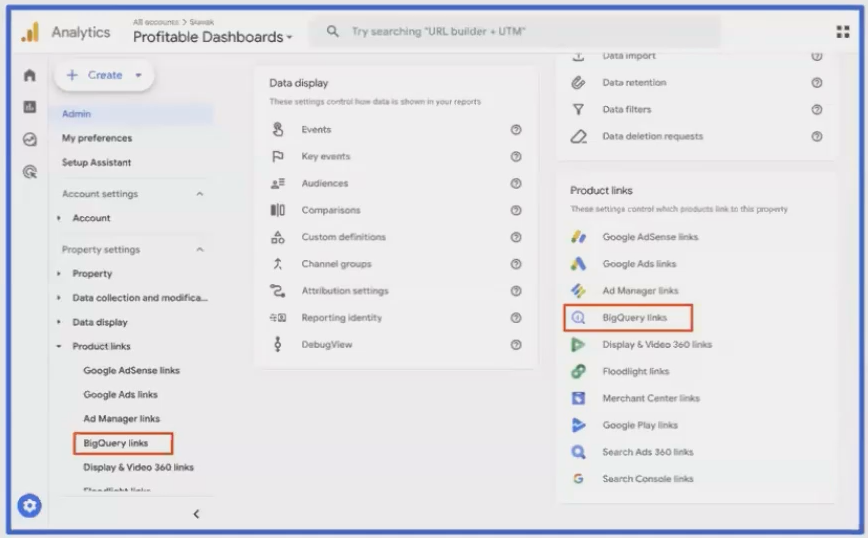Click the Data retention paperclip icon

(578, 82)
